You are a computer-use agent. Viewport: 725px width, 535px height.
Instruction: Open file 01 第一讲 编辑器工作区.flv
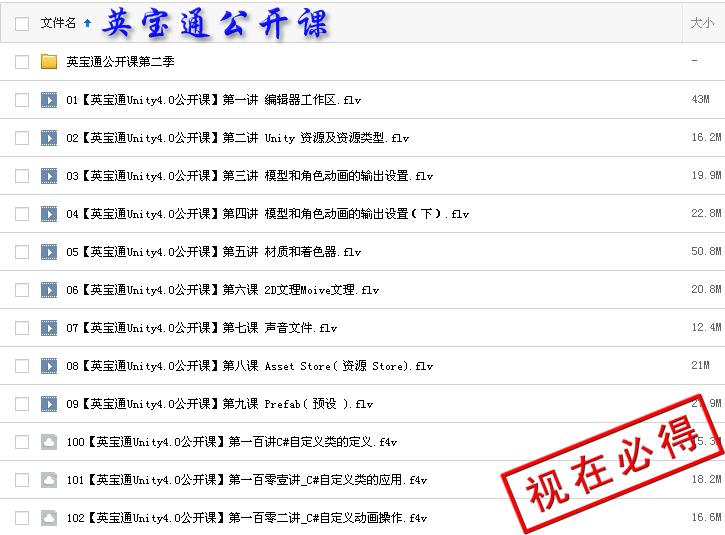click(x=214, y=100)
